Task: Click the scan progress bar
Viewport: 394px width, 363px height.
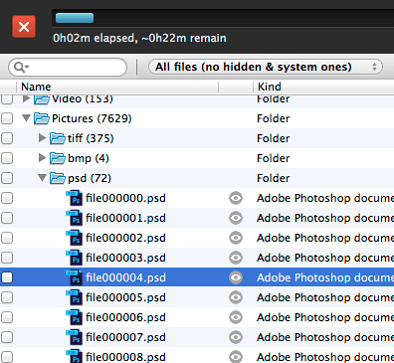Action: point(223,18)
